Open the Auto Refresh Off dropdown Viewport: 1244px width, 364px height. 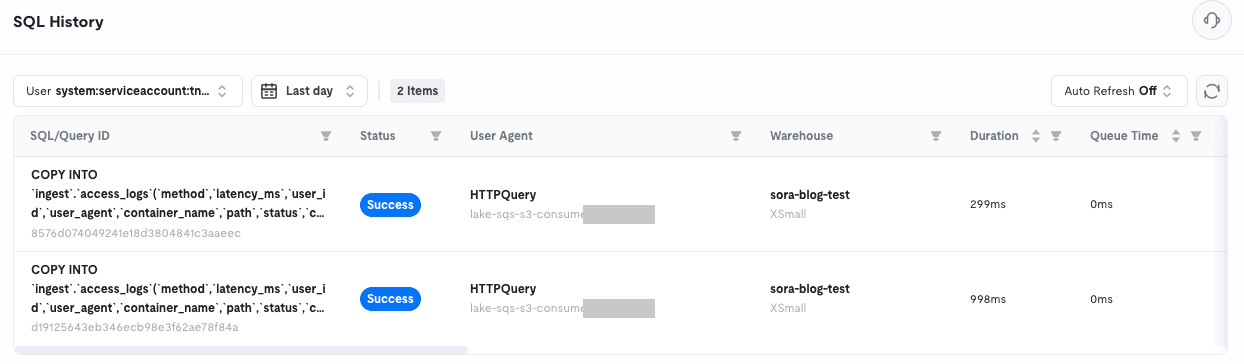coord(1119,91)
